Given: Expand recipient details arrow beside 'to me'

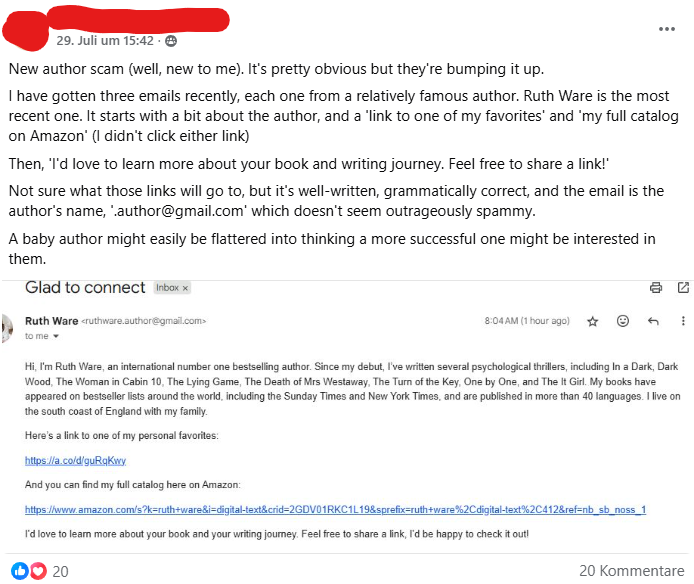Looking at the screenshot, I should tap(43, 337).
